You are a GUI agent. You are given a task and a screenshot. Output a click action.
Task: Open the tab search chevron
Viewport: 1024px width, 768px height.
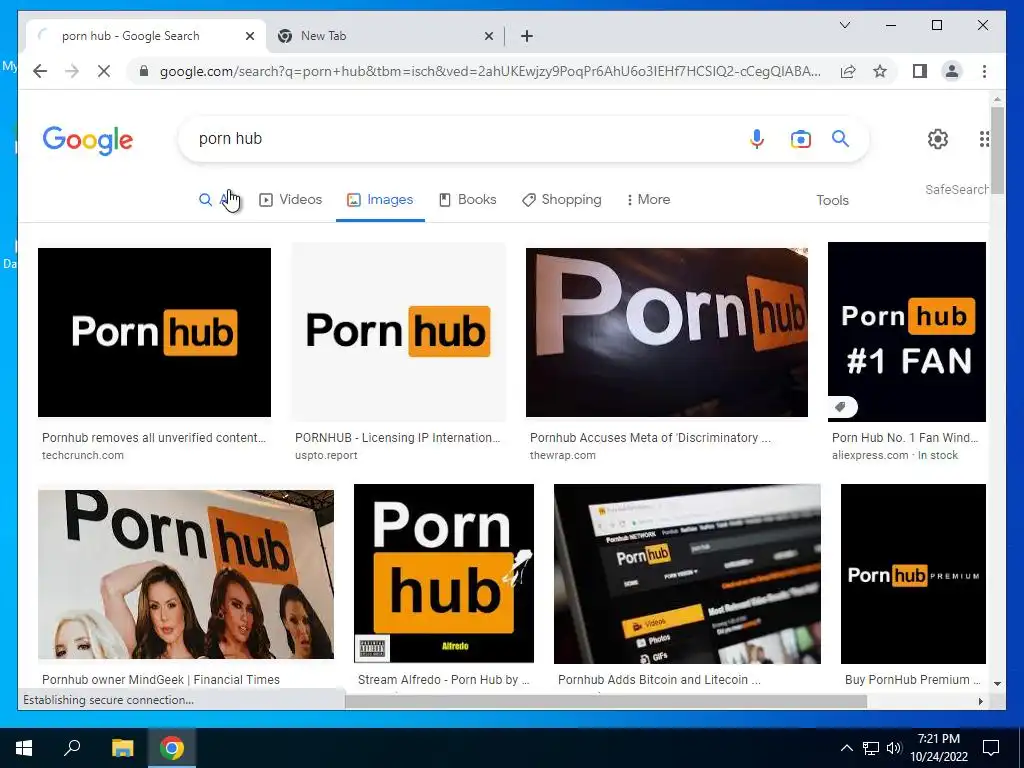(844, 25)
